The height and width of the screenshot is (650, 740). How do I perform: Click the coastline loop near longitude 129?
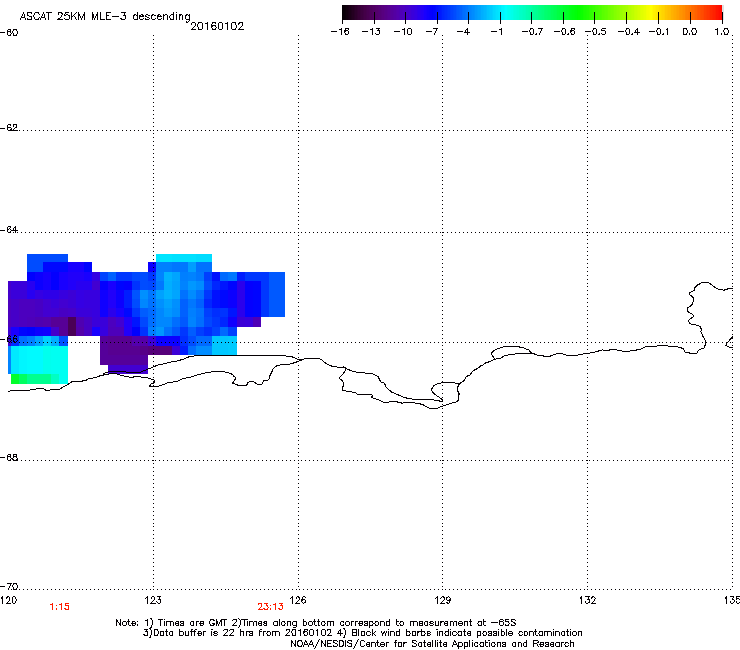[445, 391]
